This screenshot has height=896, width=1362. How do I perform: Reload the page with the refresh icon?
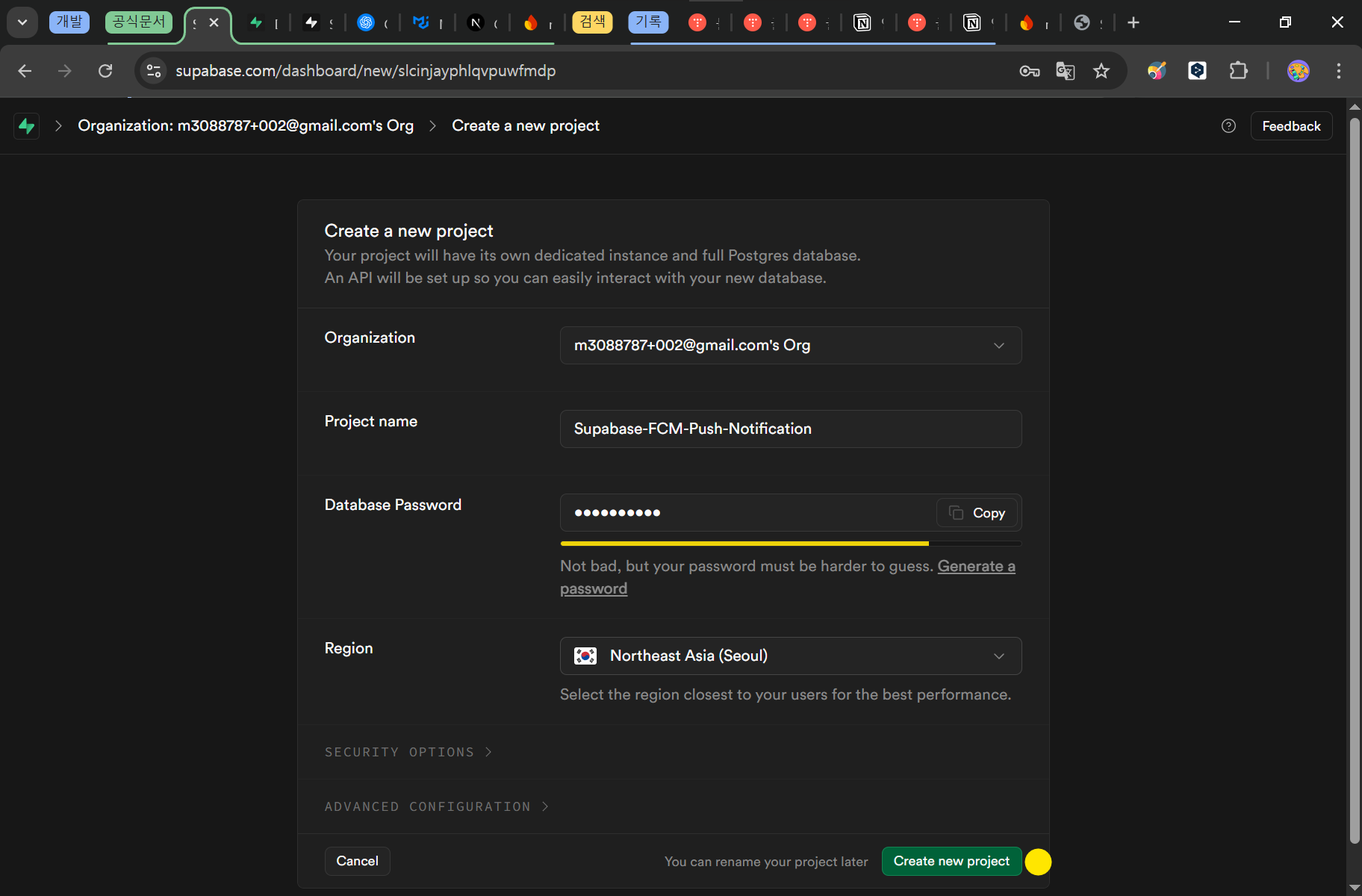[105, 71]
